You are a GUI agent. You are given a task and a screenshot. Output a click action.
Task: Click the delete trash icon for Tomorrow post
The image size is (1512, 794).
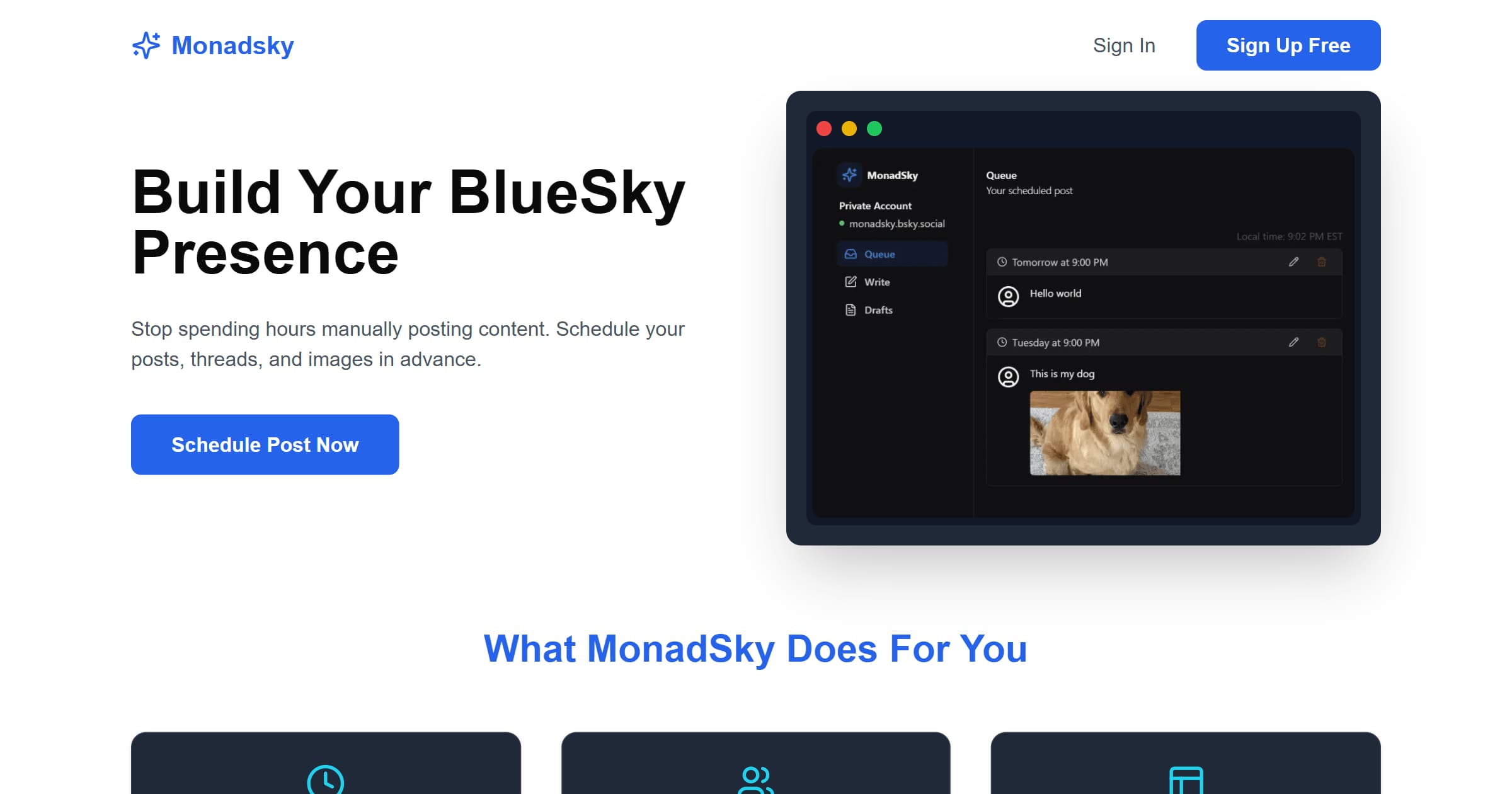tap(1321, 261)
